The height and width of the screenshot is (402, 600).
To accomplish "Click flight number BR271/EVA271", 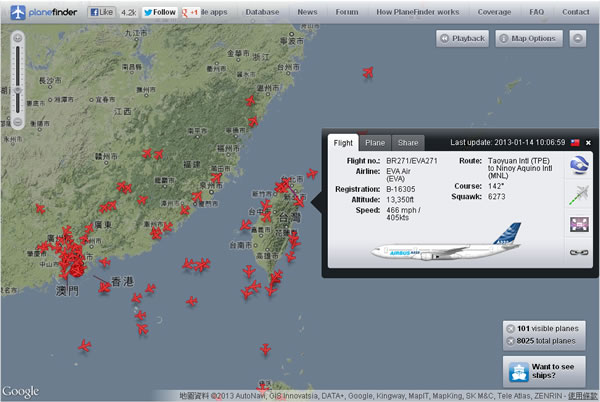I will 412,161.
